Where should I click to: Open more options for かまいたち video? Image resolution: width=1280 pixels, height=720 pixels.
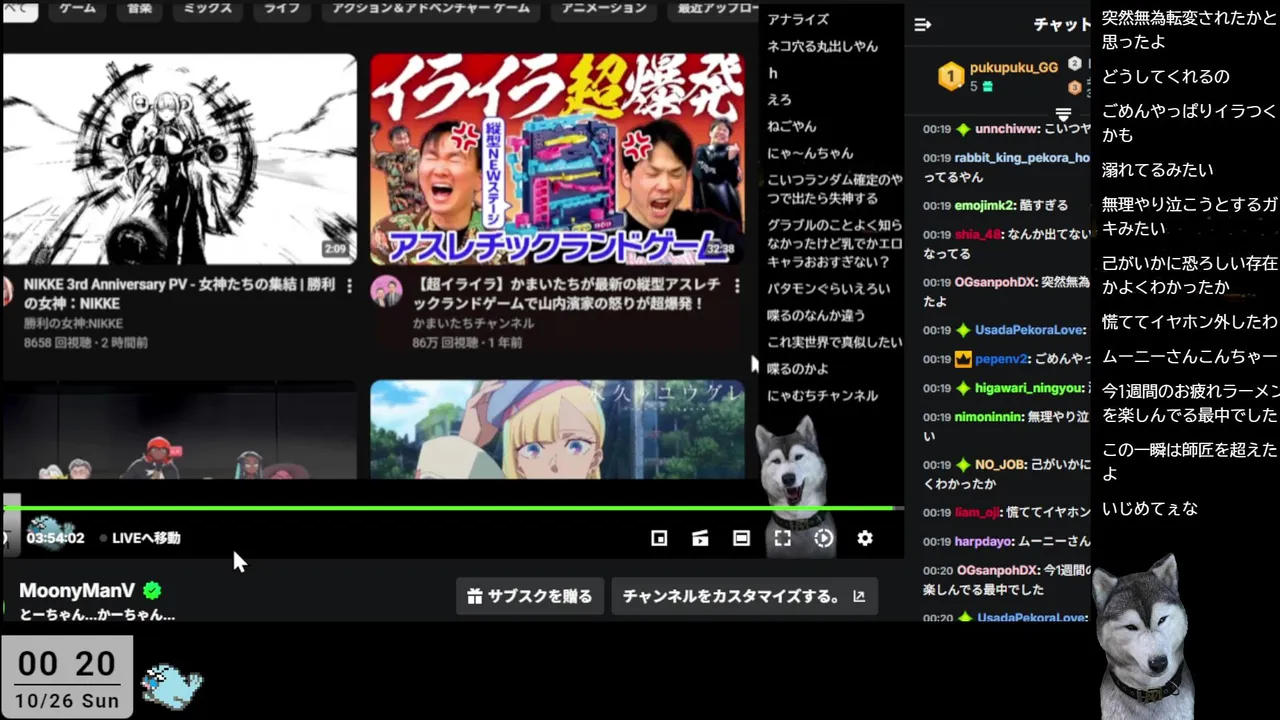pyautogui.click(x=737, y=286)
